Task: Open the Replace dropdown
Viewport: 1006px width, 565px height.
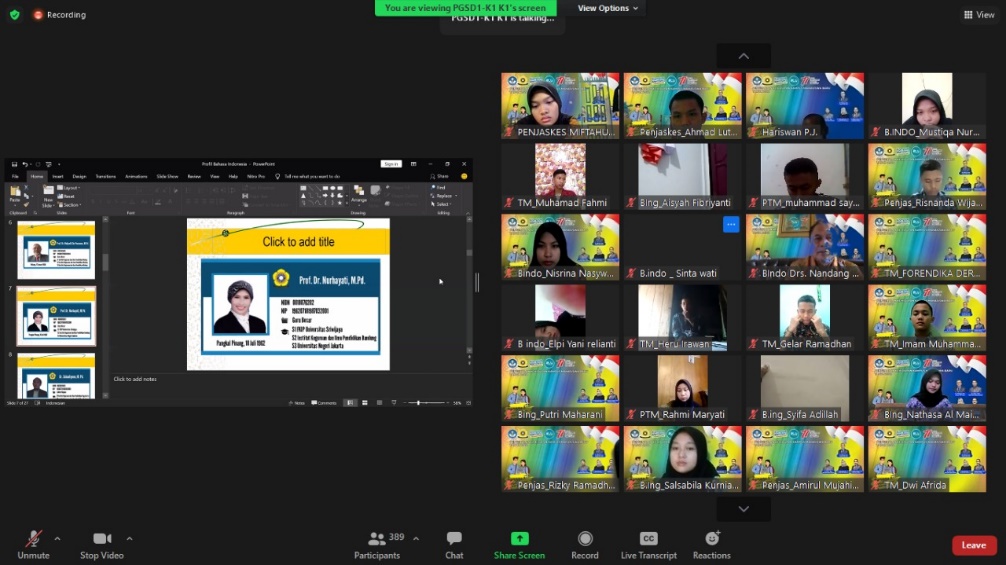Action: (445, 196)
